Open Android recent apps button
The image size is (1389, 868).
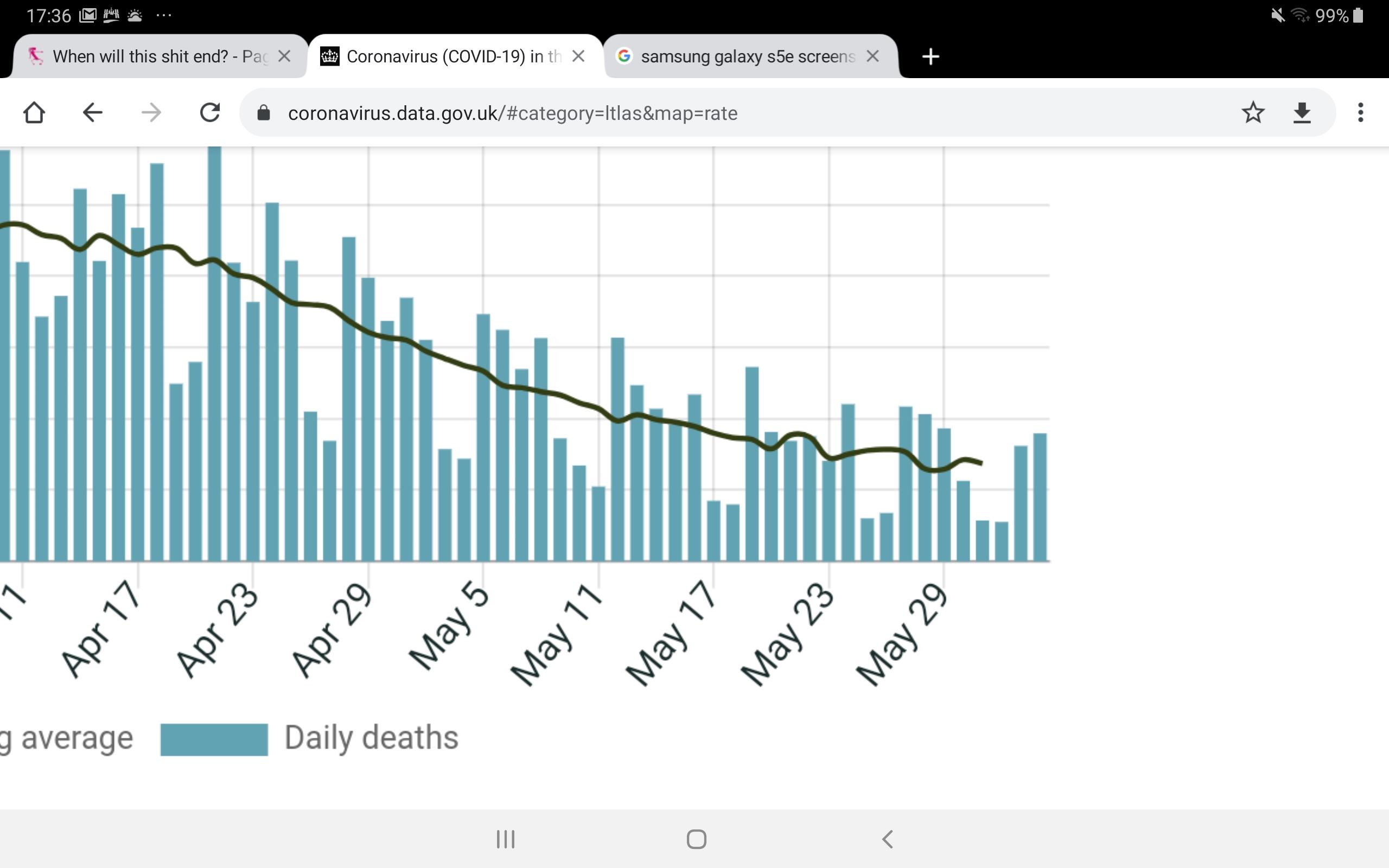[506, 839]
